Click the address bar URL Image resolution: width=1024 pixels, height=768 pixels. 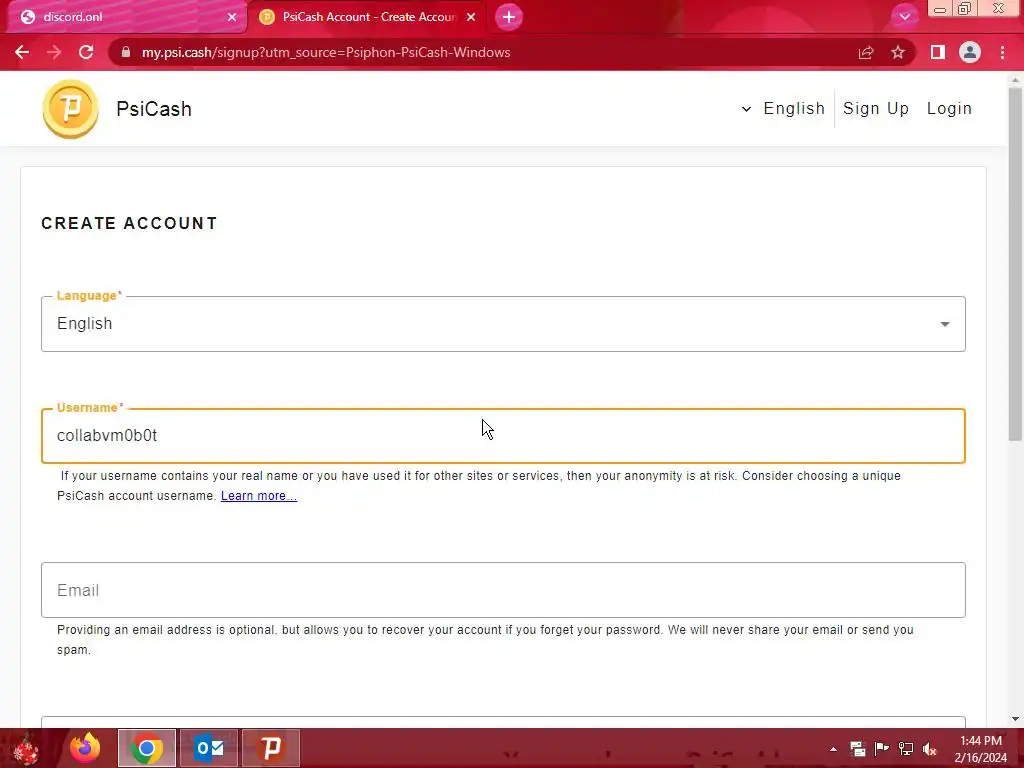pos(326,52)
